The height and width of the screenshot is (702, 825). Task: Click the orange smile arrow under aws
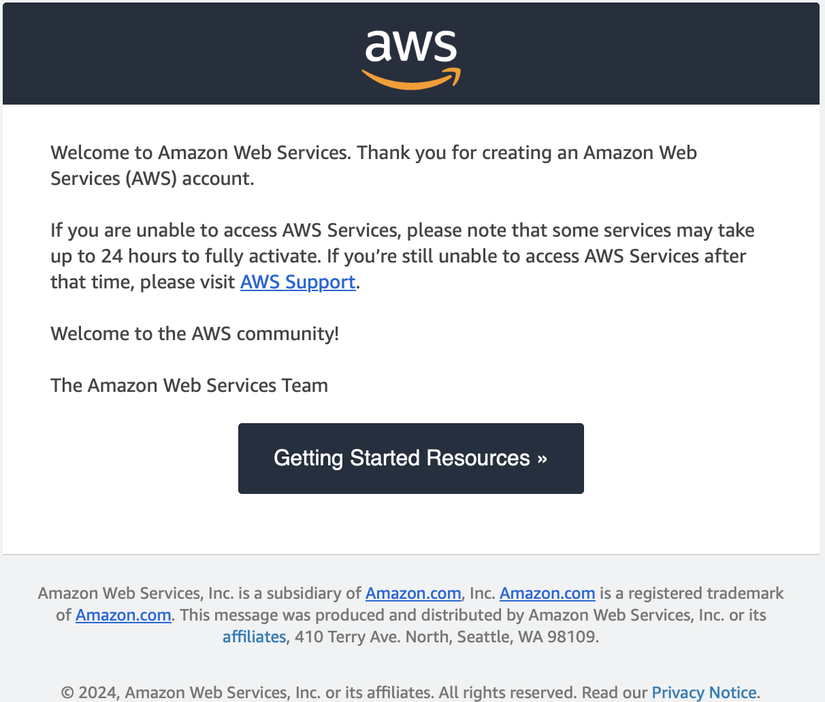click(x=411, y=79)
